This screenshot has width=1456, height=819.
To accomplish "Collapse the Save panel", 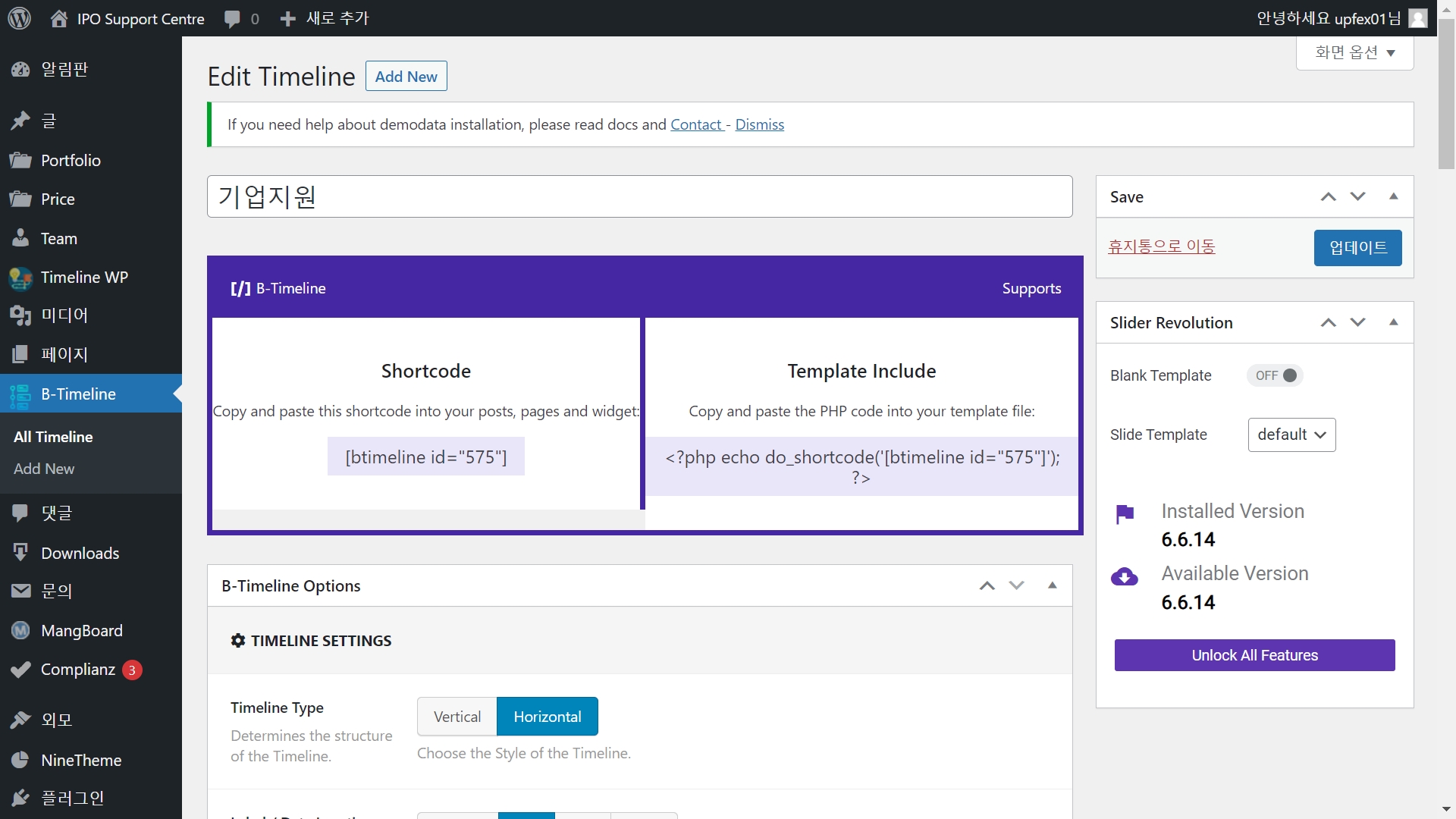I will point(1394,196).
